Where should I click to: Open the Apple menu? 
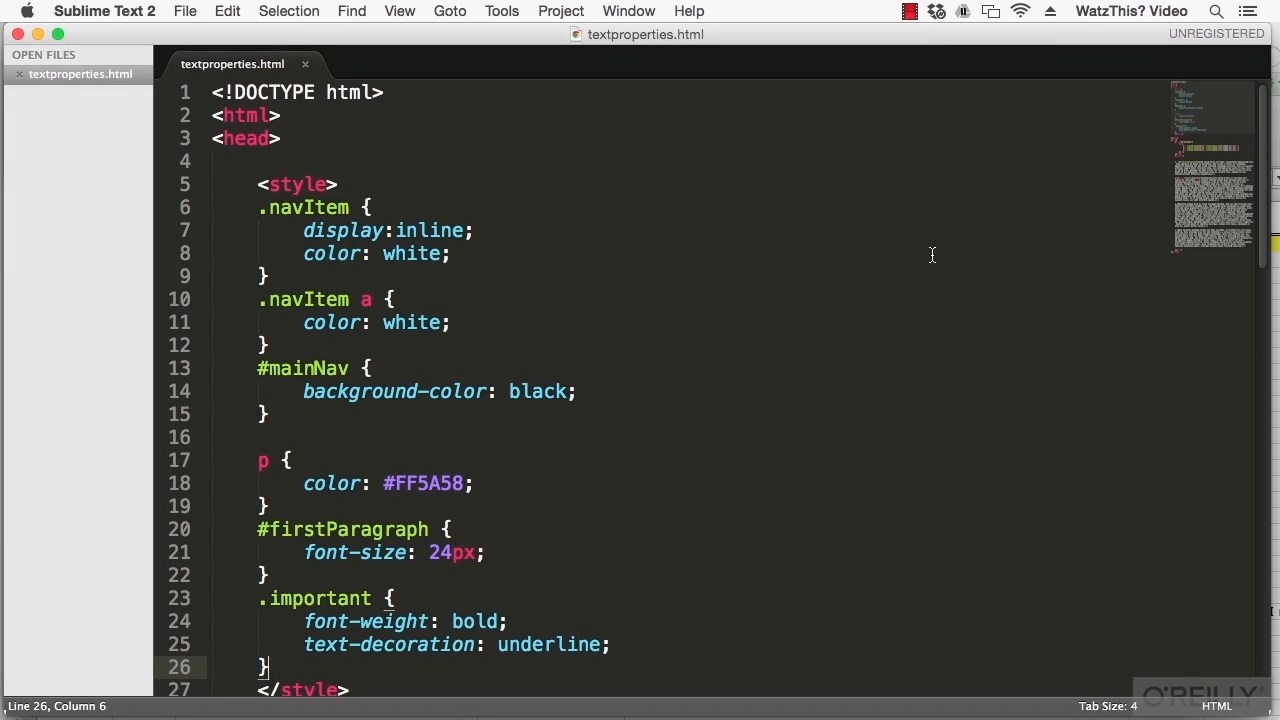tap(27, 11)
